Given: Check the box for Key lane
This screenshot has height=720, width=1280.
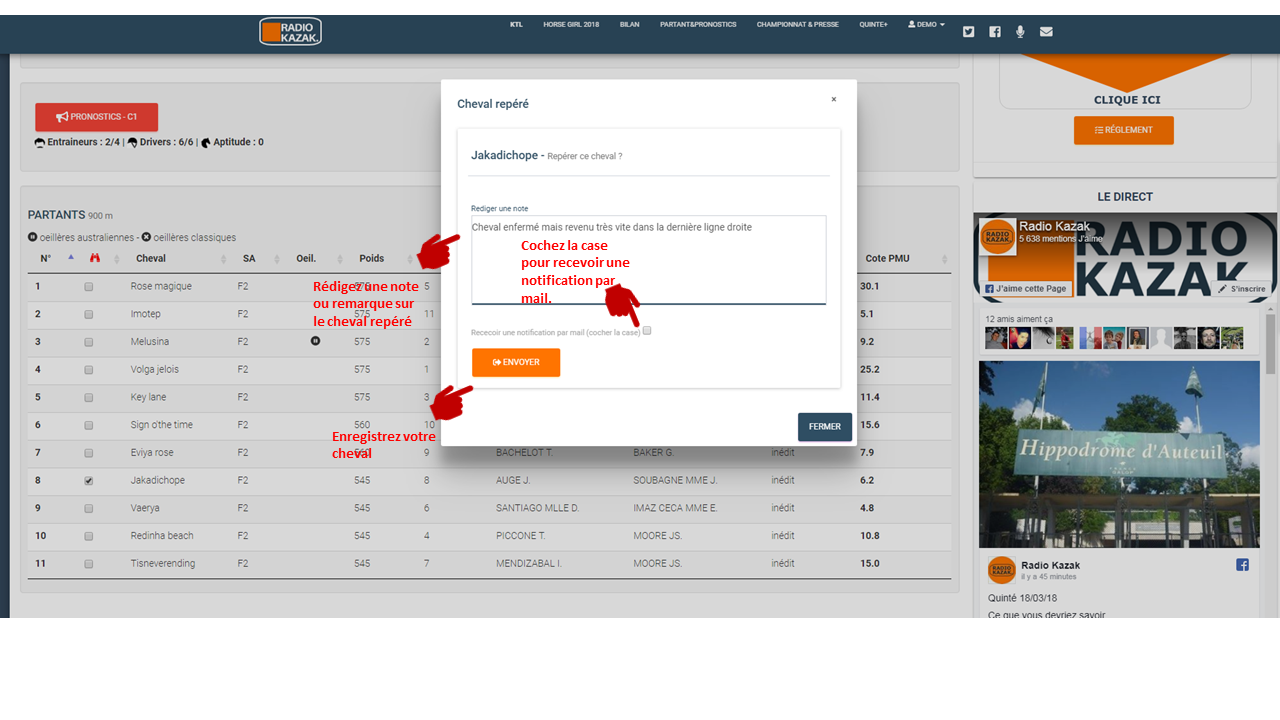Looking at the screenshot, I should [89, 397].
